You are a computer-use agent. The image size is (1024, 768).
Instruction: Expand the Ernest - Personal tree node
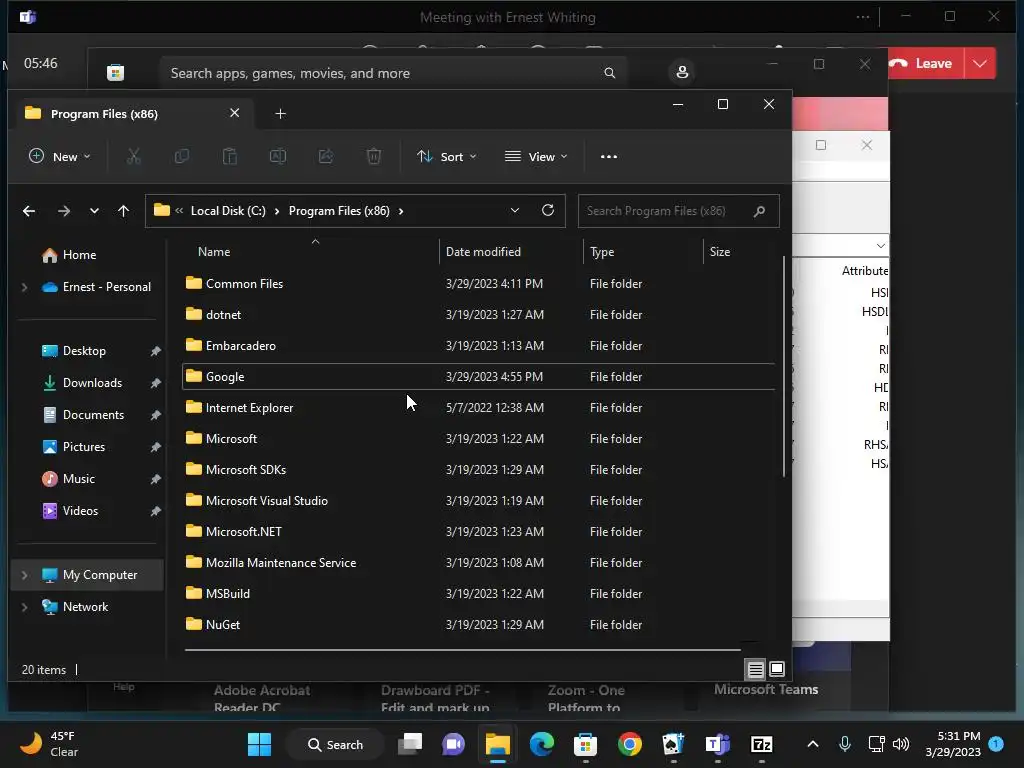(x=24, y=287)
